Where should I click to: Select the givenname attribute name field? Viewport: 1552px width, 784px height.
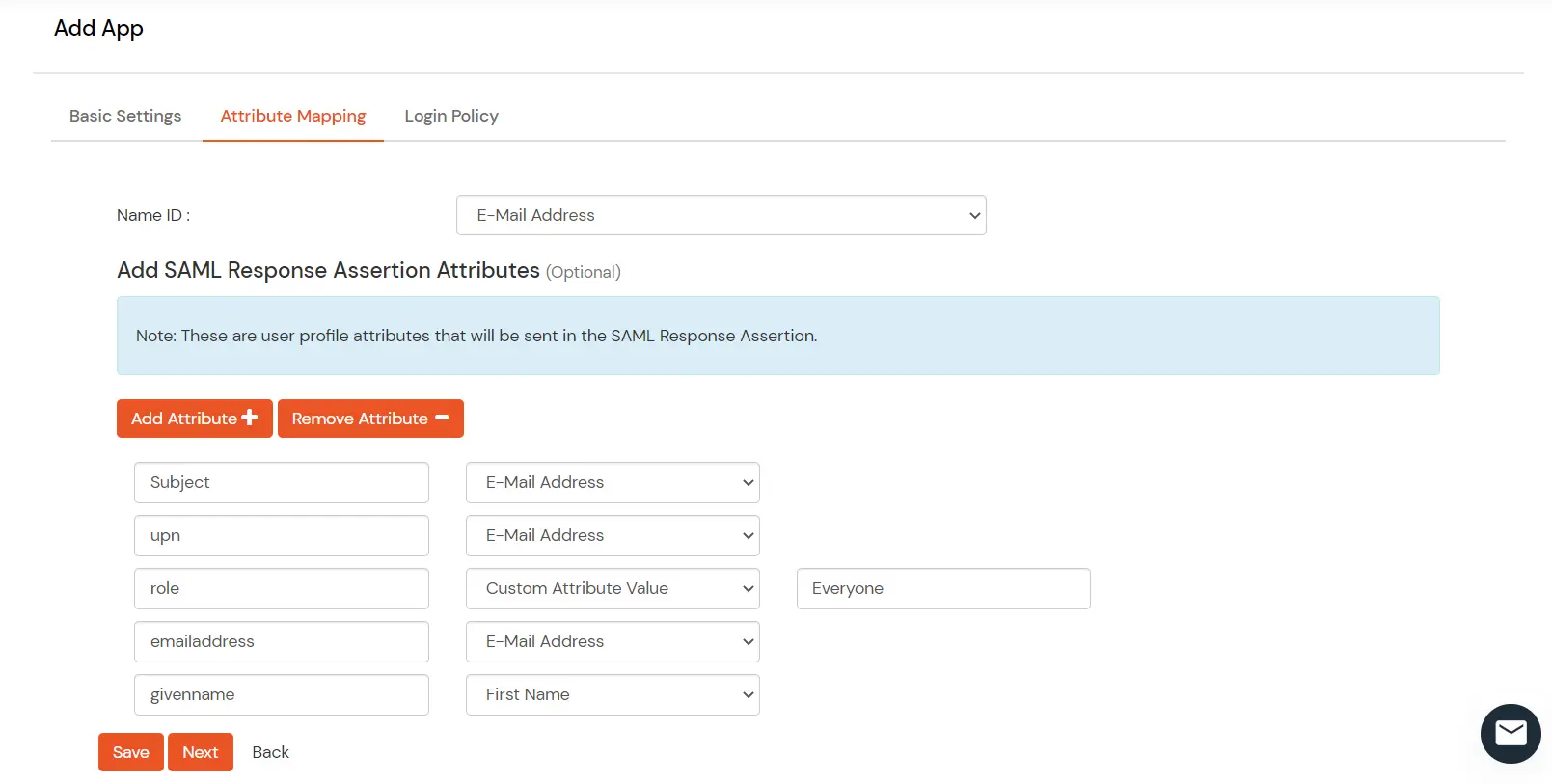tap(282, 694)
